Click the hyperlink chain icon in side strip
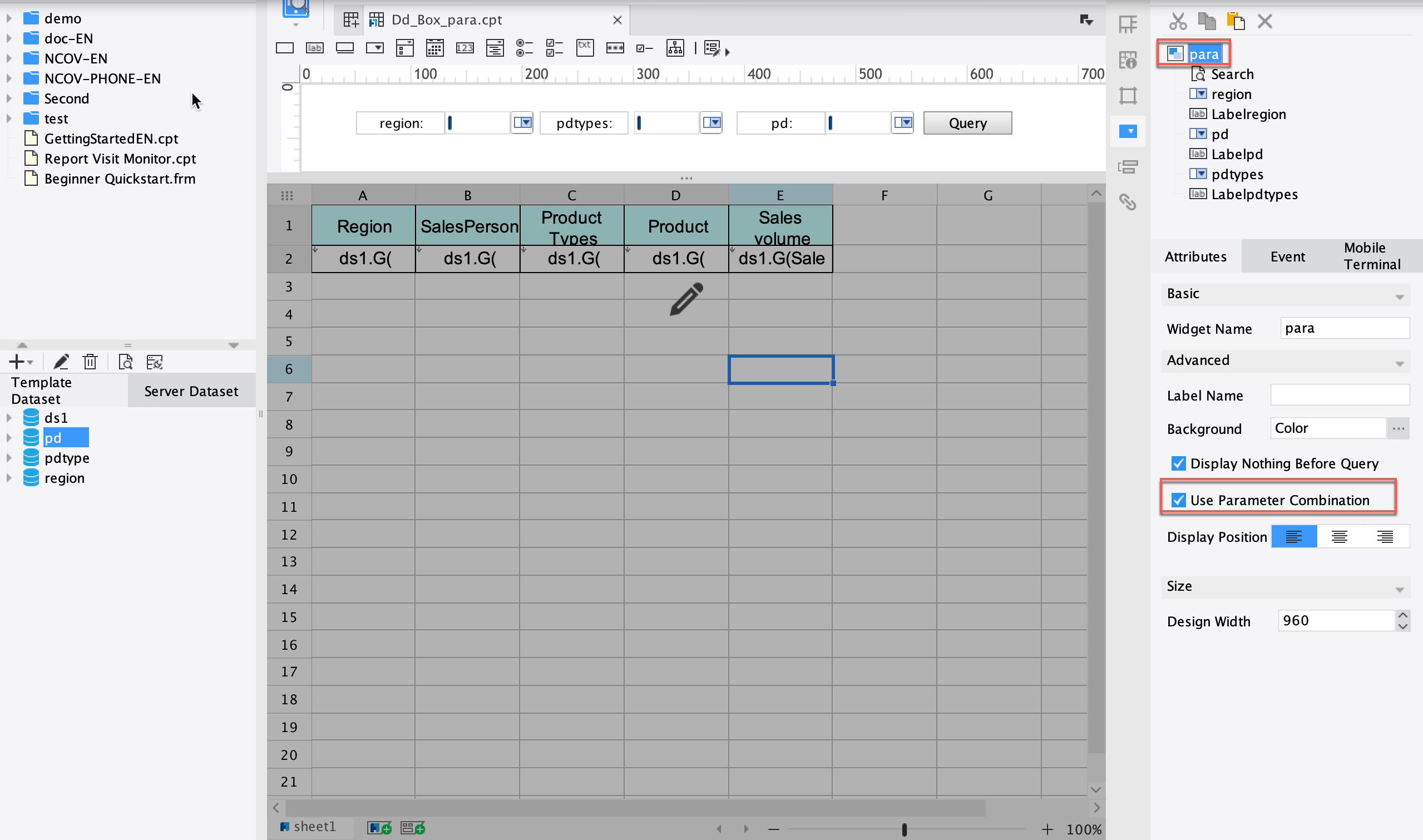Image resolution: width=1423 pixels, height=840 pixels. pyautogui.click(x=1128, y=202)
